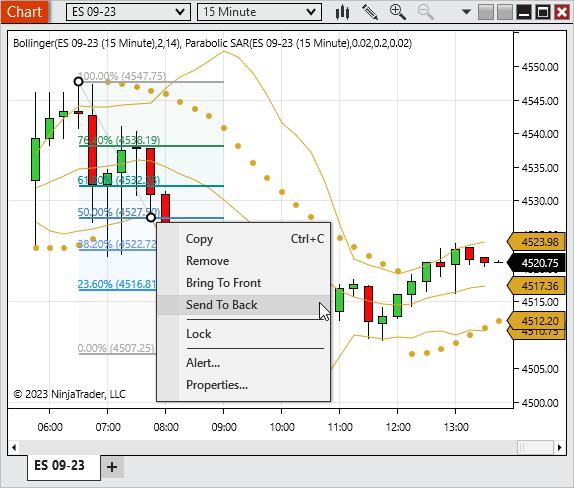574x488 pixels.
Task: Click the zoom out magnifier icon
Action: (425, 12)
